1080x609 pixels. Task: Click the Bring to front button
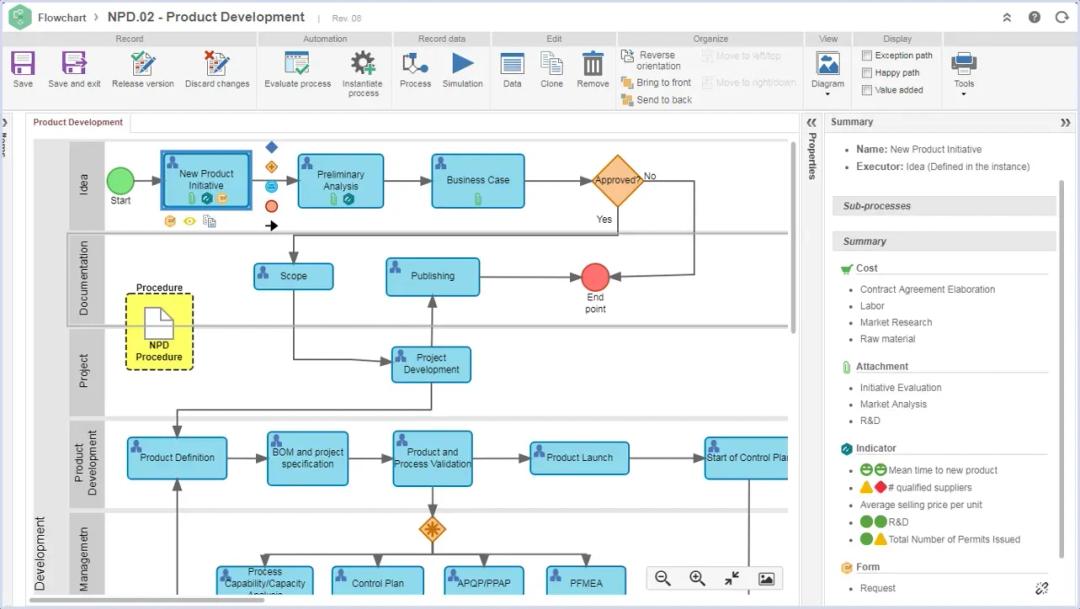(x=656, y=83)
